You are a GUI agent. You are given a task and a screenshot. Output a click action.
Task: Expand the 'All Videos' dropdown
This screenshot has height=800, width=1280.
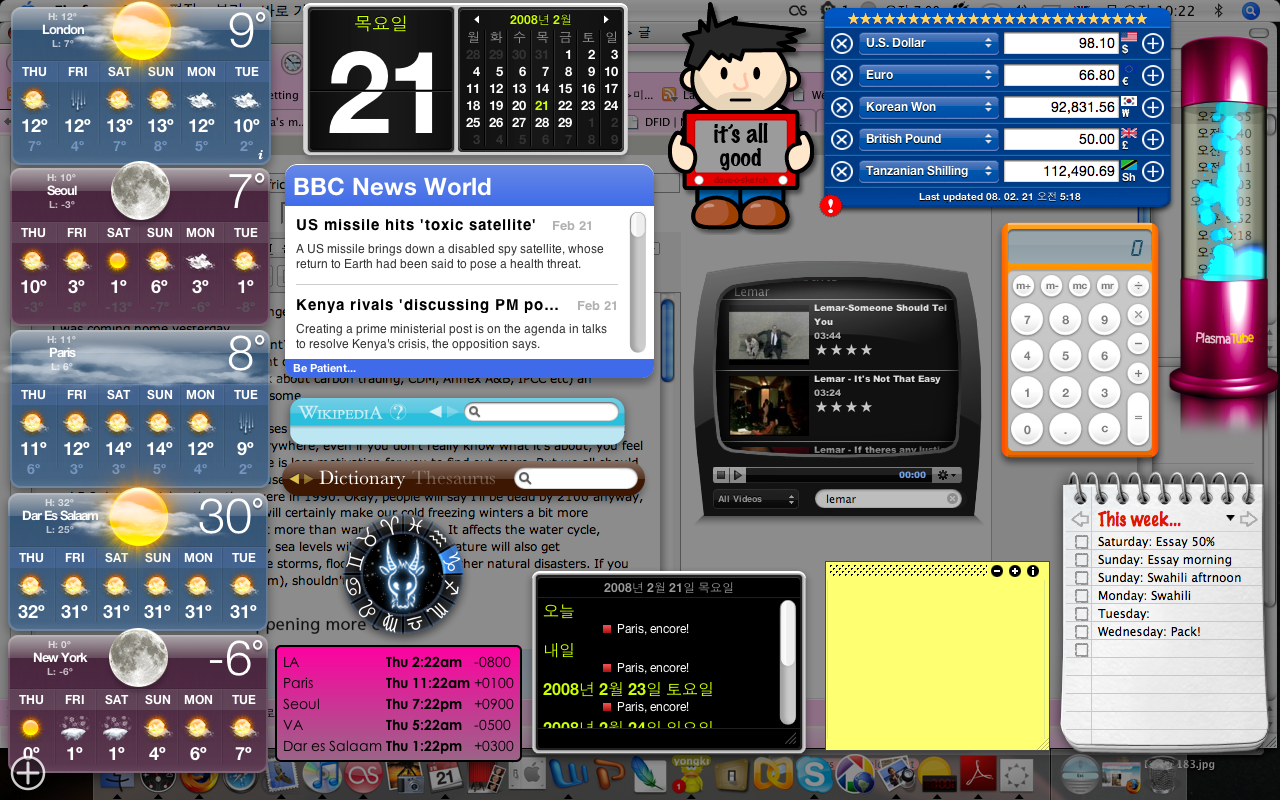pos(755,499)
